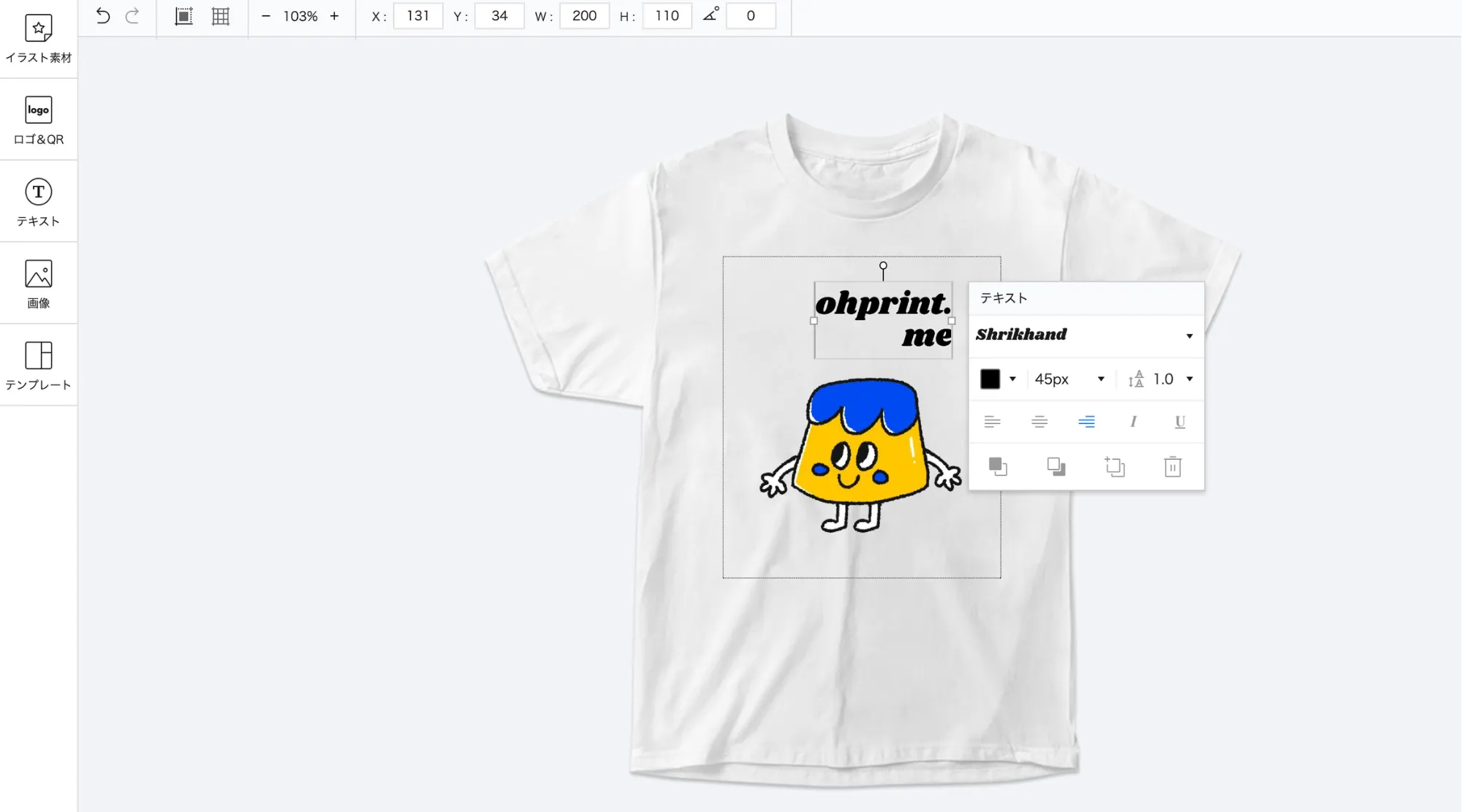Click the black text color swatch
The height and width of the screenshot is (812, 1462).
(990, 379)
